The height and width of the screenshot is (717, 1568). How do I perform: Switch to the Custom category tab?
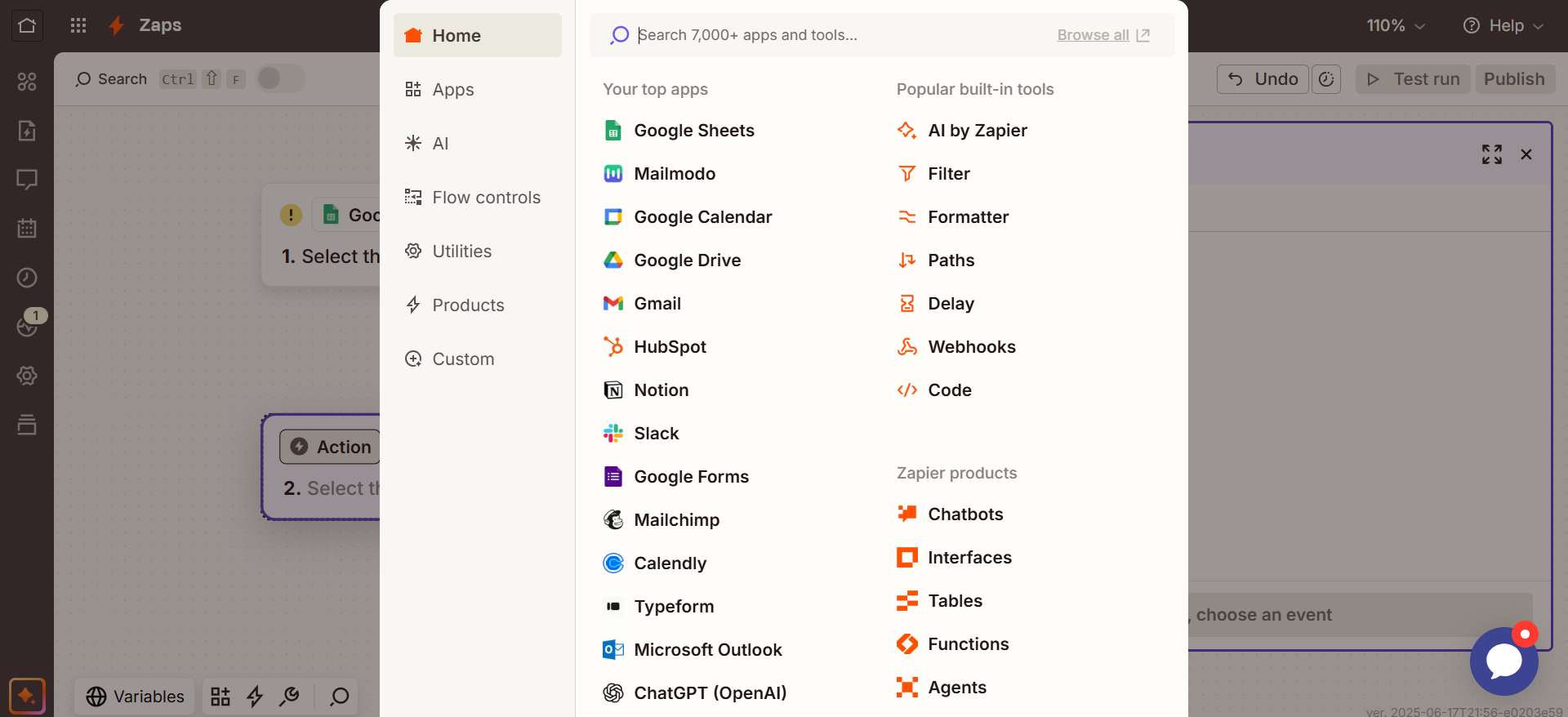pyautogui.click(x=478, y=358)
